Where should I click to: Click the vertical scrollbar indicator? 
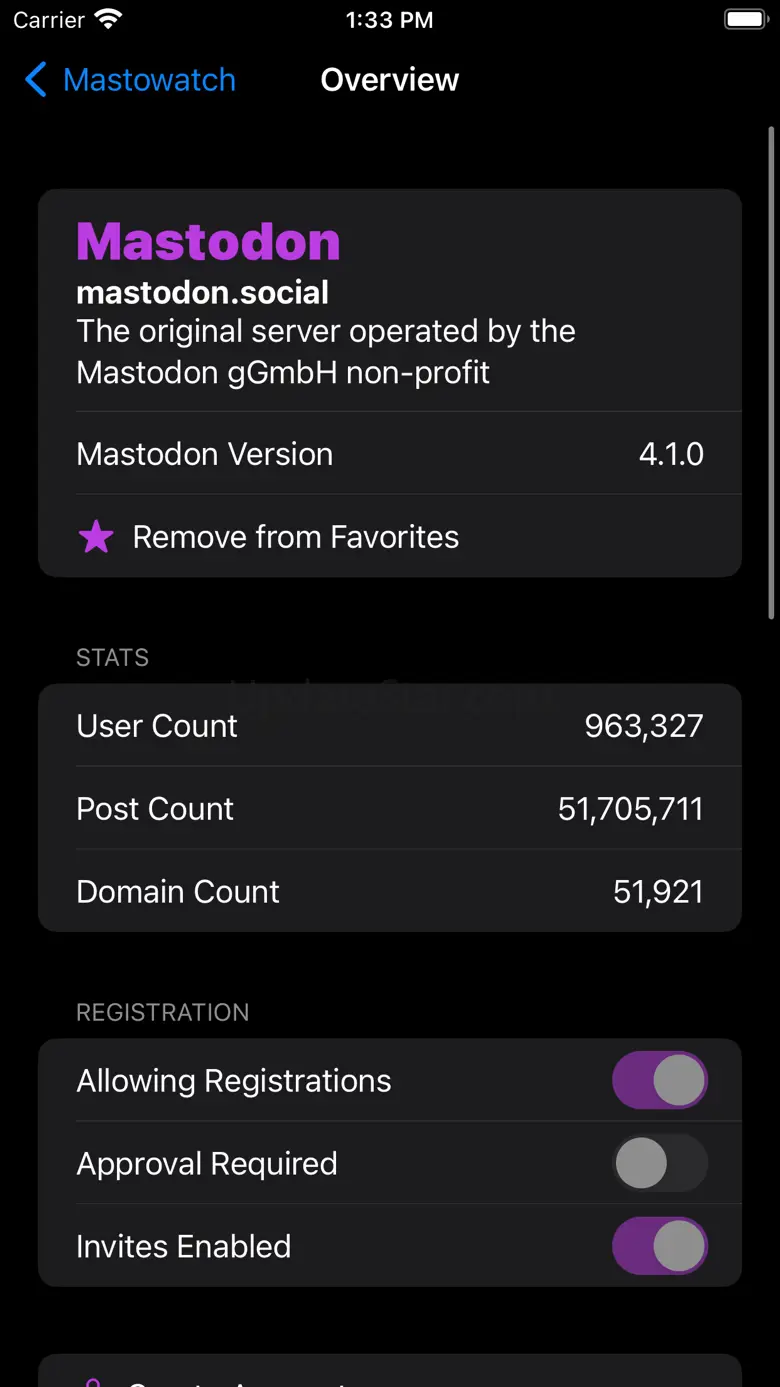tap(771, 370)
